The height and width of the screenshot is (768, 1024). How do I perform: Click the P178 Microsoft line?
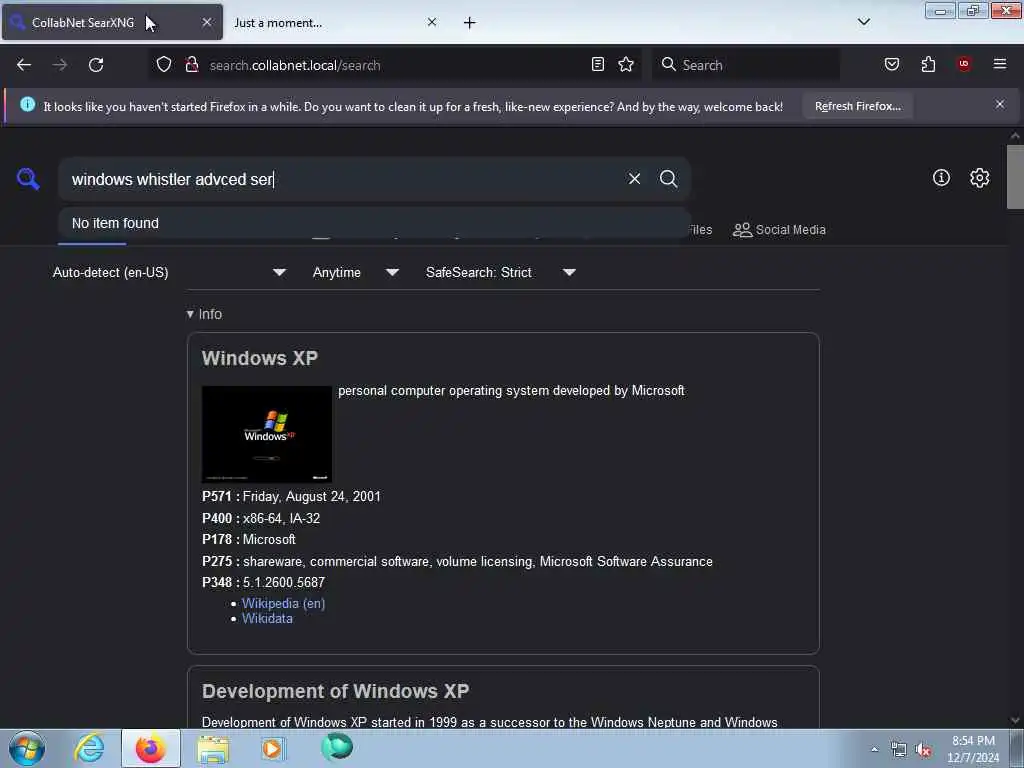pos(249,539)
